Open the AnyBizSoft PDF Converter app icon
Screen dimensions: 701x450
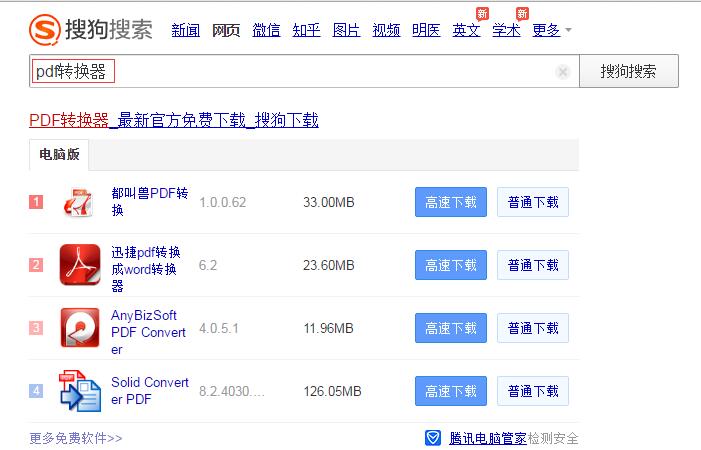(x=80, y=328)
